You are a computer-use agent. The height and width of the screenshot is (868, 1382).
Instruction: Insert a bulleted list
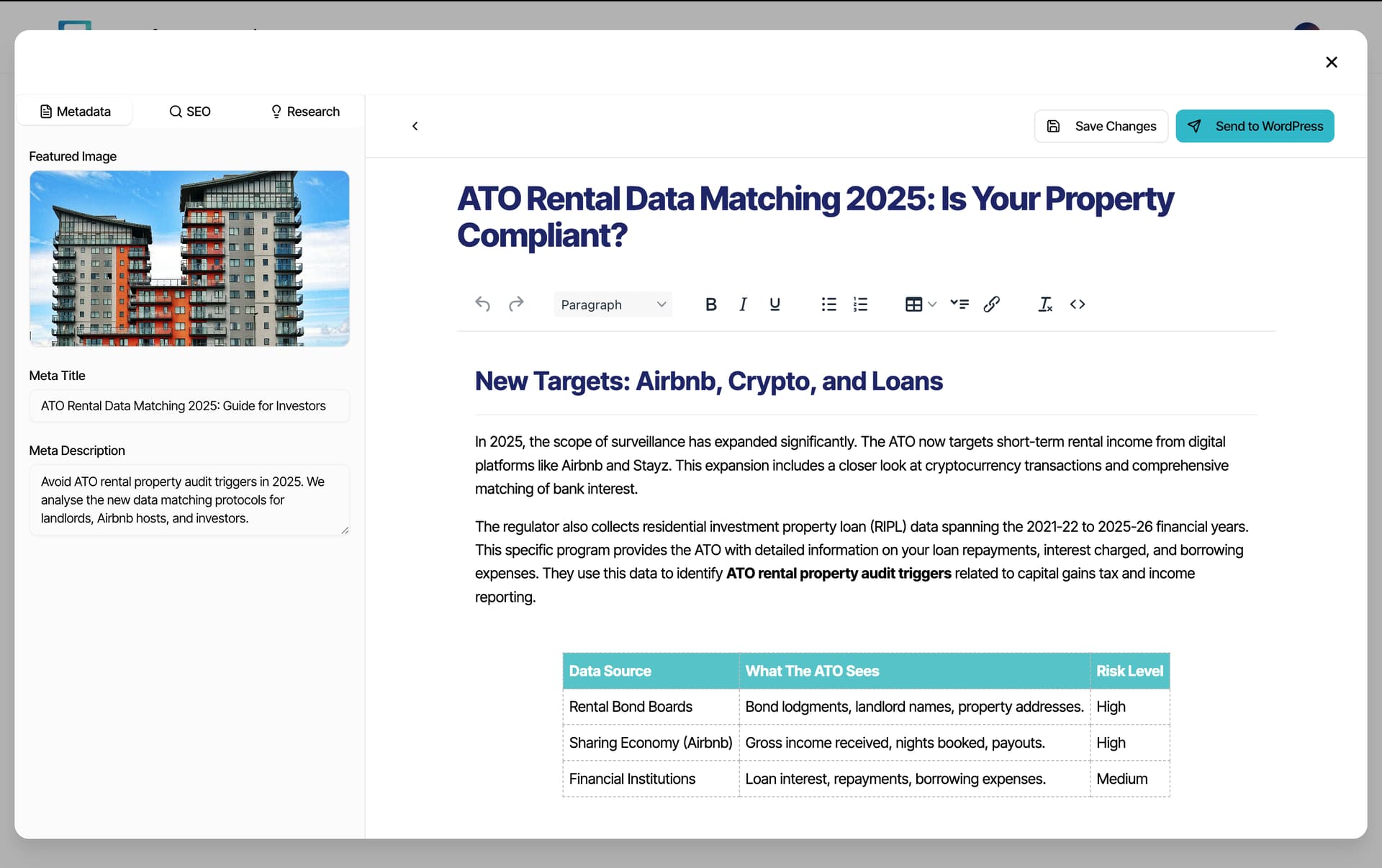(x=828, y=304)
